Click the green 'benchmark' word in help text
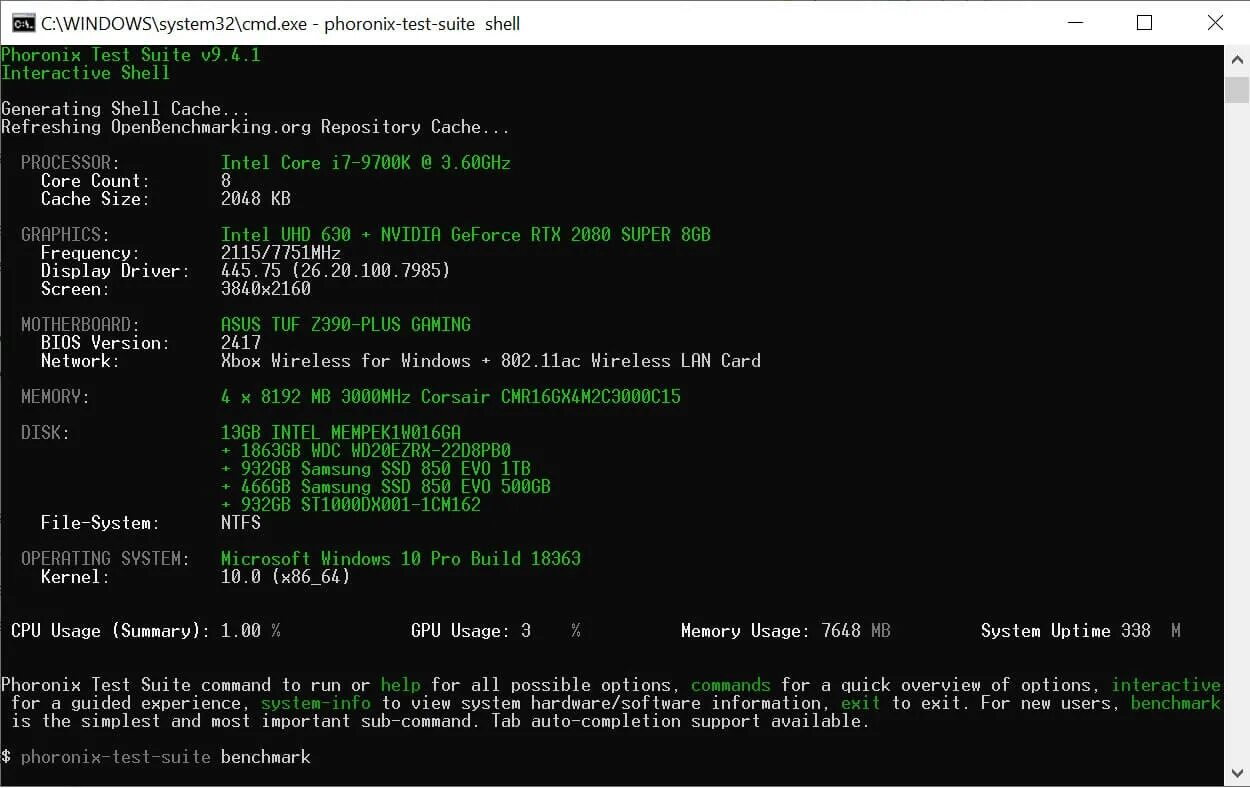1250x788 pixels. [1176, 703]
